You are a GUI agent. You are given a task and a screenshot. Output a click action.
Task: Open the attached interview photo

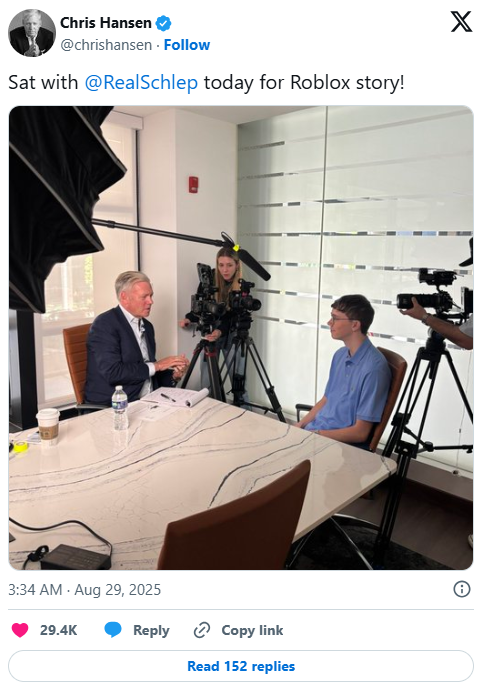(x=241, y=338)
